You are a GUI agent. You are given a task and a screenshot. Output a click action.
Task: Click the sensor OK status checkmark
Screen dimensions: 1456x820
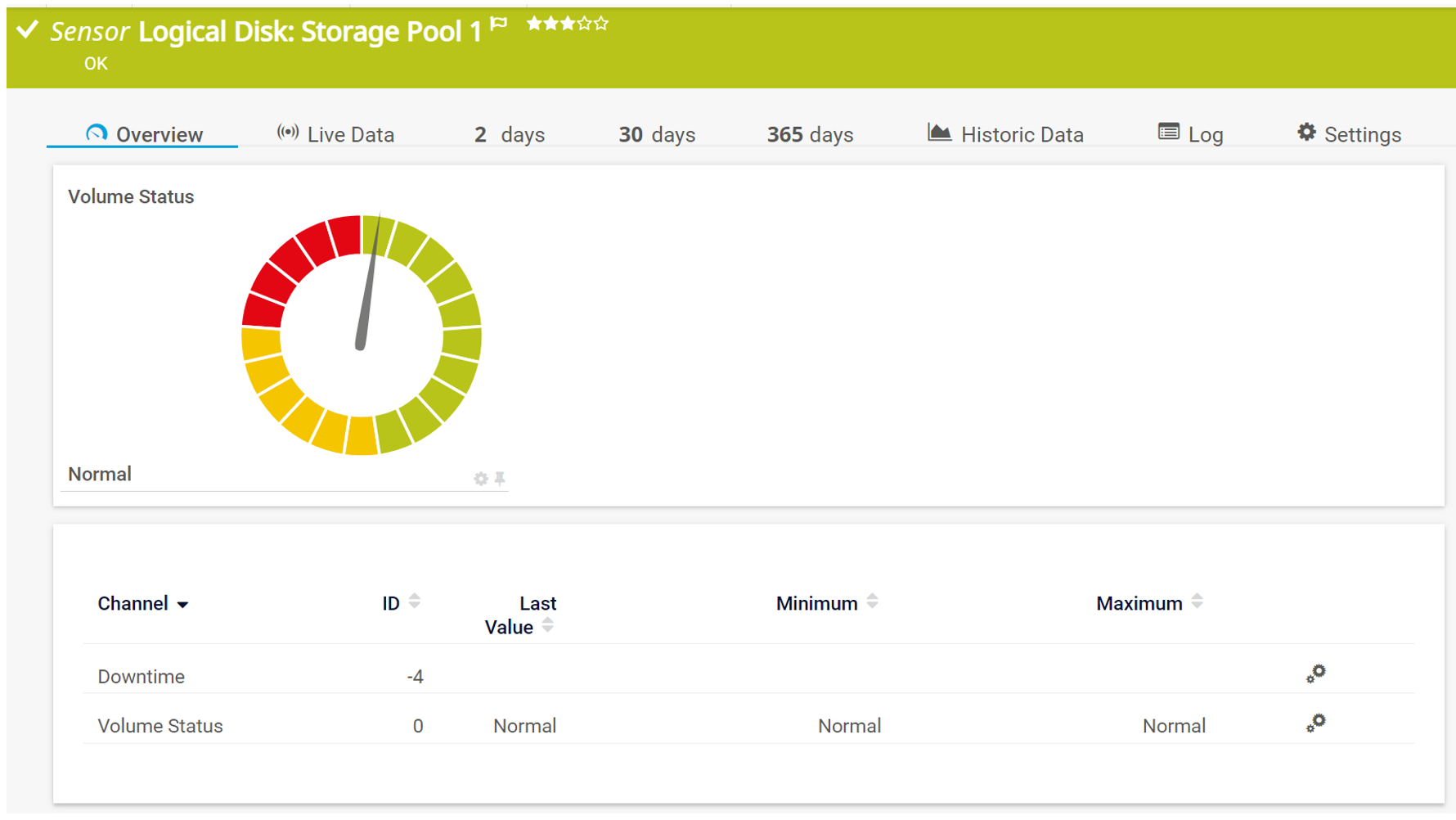point(28,31)
